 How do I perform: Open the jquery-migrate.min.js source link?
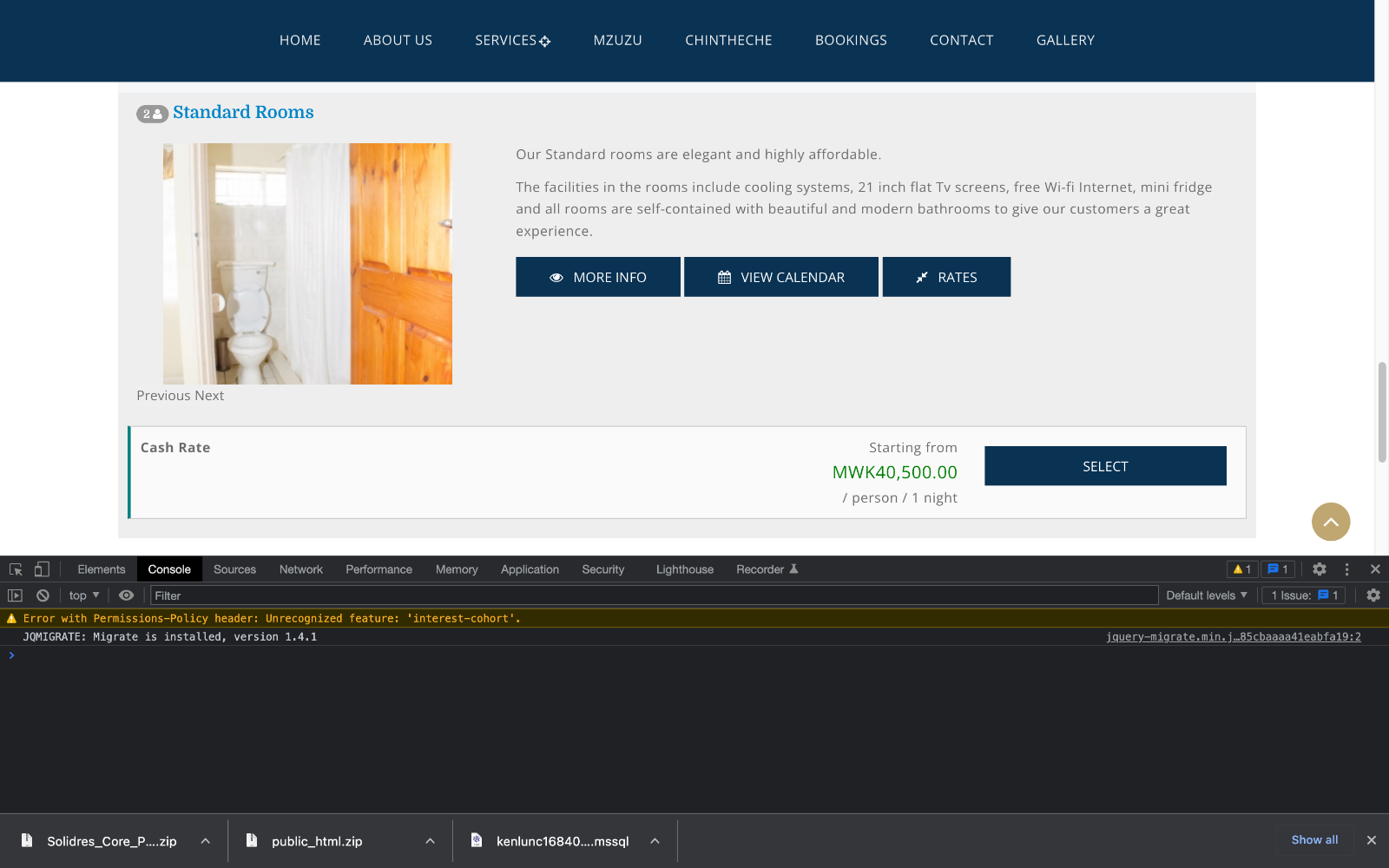pyautogui.click(x=1233, y=637)
